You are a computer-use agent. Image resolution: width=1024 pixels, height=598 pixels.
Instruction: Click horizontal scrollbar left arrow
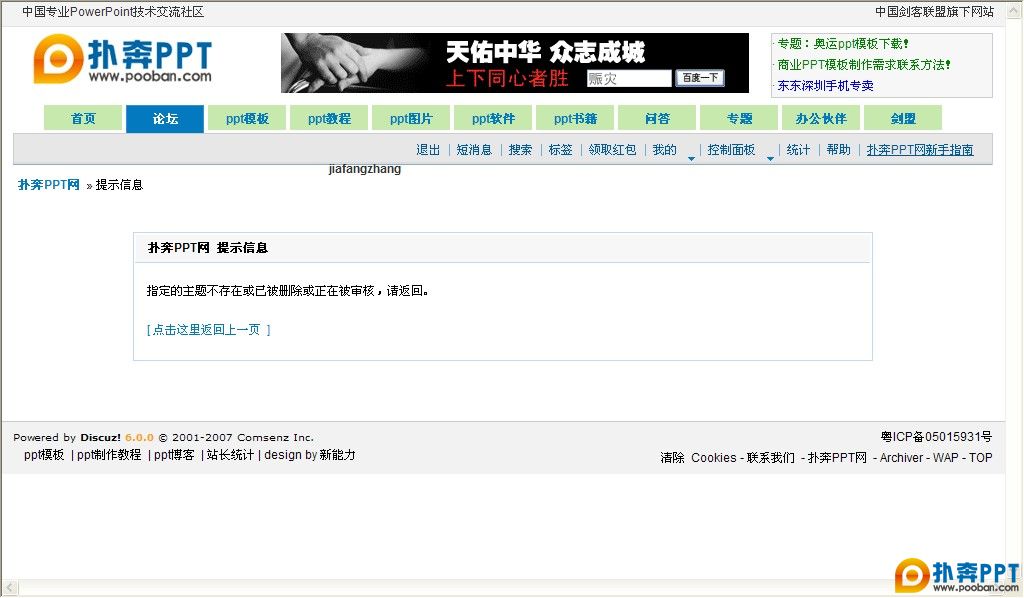click(9, 588)
